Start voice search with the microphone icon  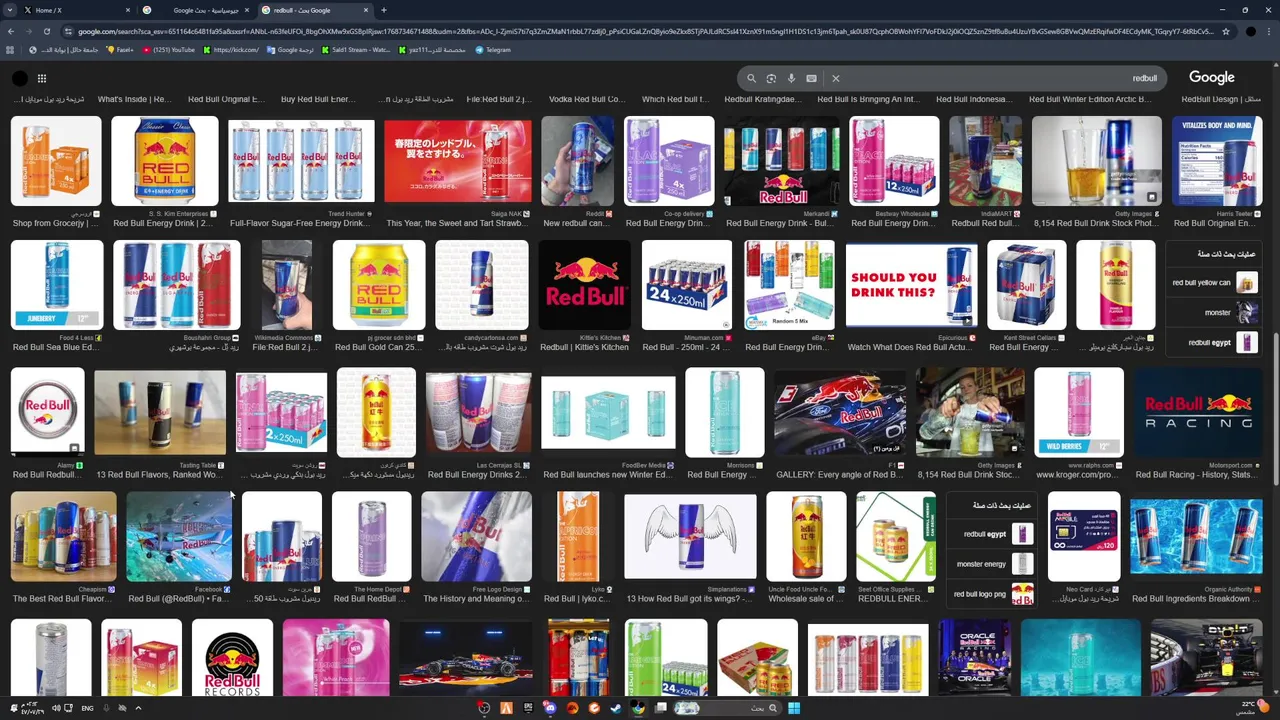(791, 78)
